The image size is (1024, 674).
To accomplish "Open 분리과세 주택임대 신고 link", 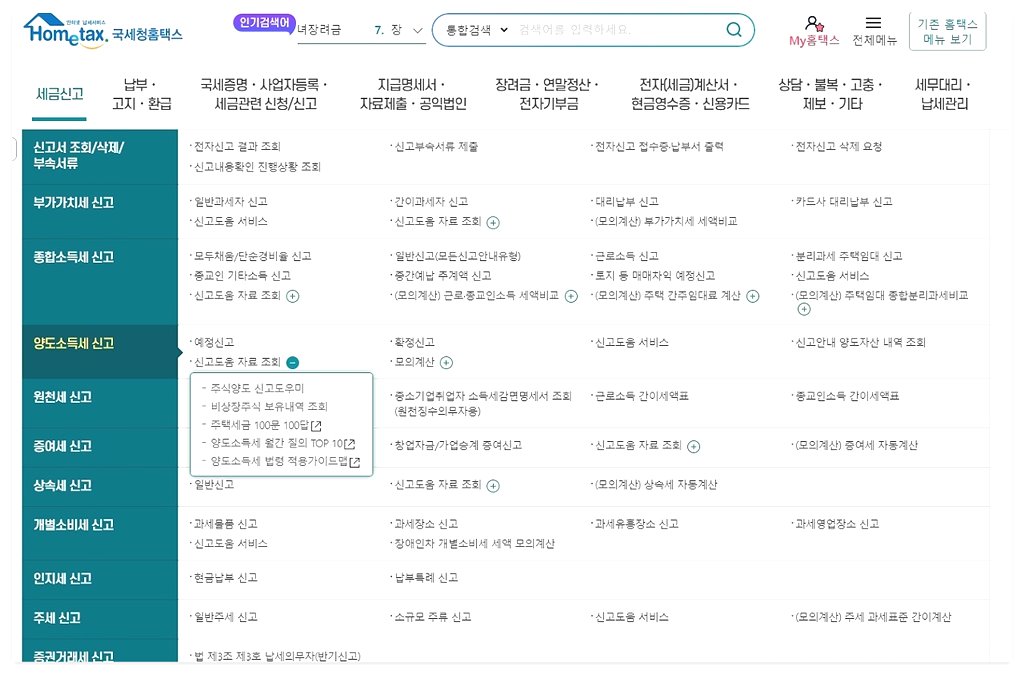I will (x=848, y=256).
